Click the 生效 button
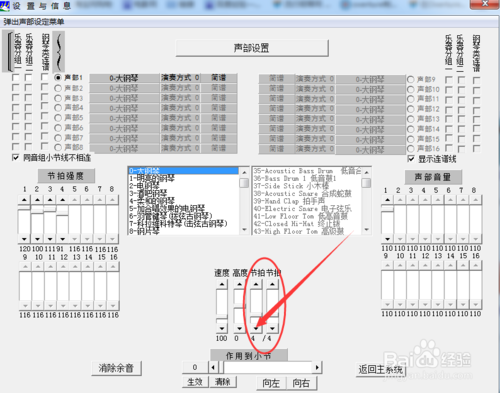The width and height of the screenshot is (500, 393). pos(195,382)
